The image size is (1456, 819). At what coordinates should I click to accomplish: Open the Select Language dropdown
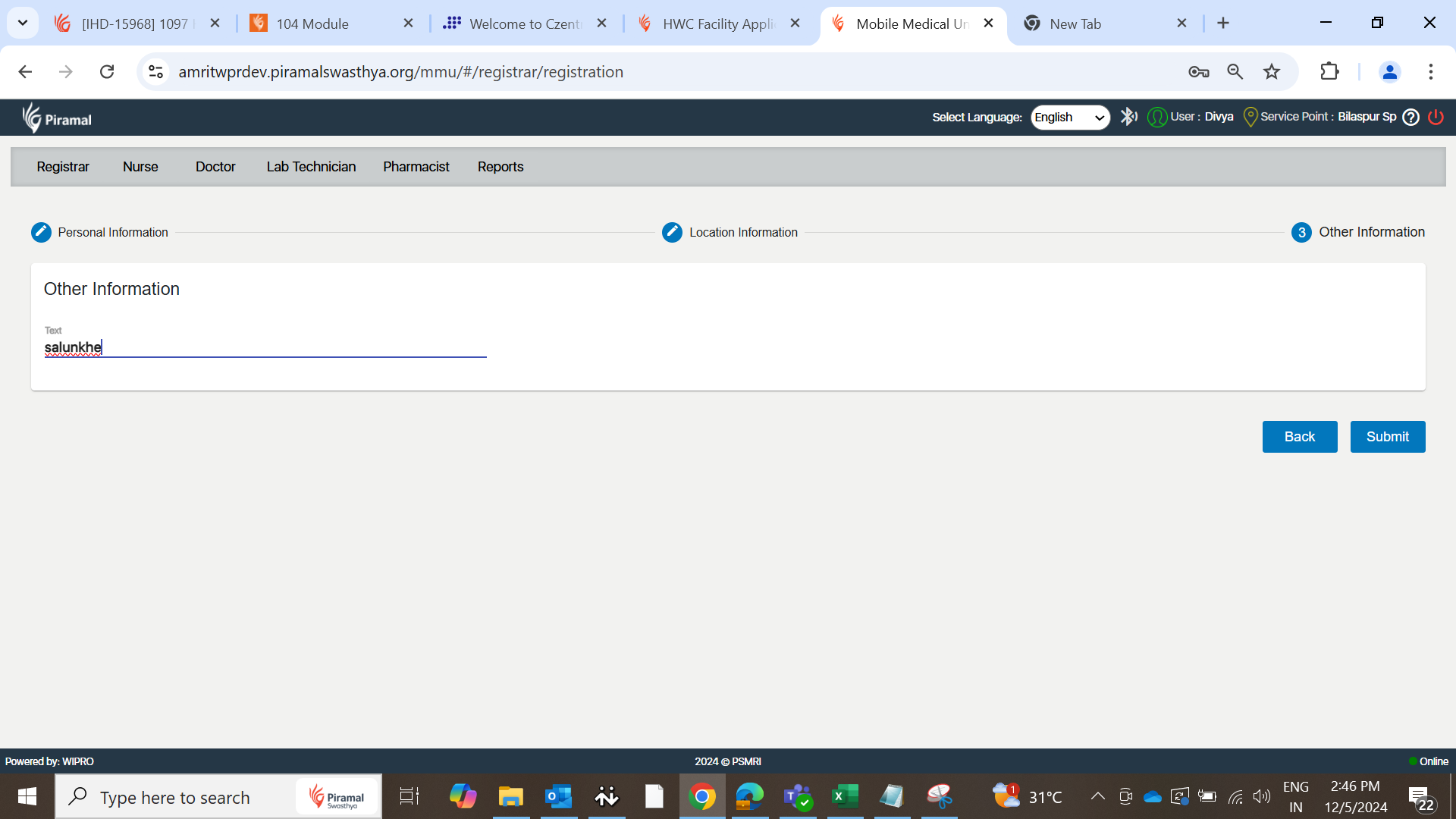(1069, 117)
